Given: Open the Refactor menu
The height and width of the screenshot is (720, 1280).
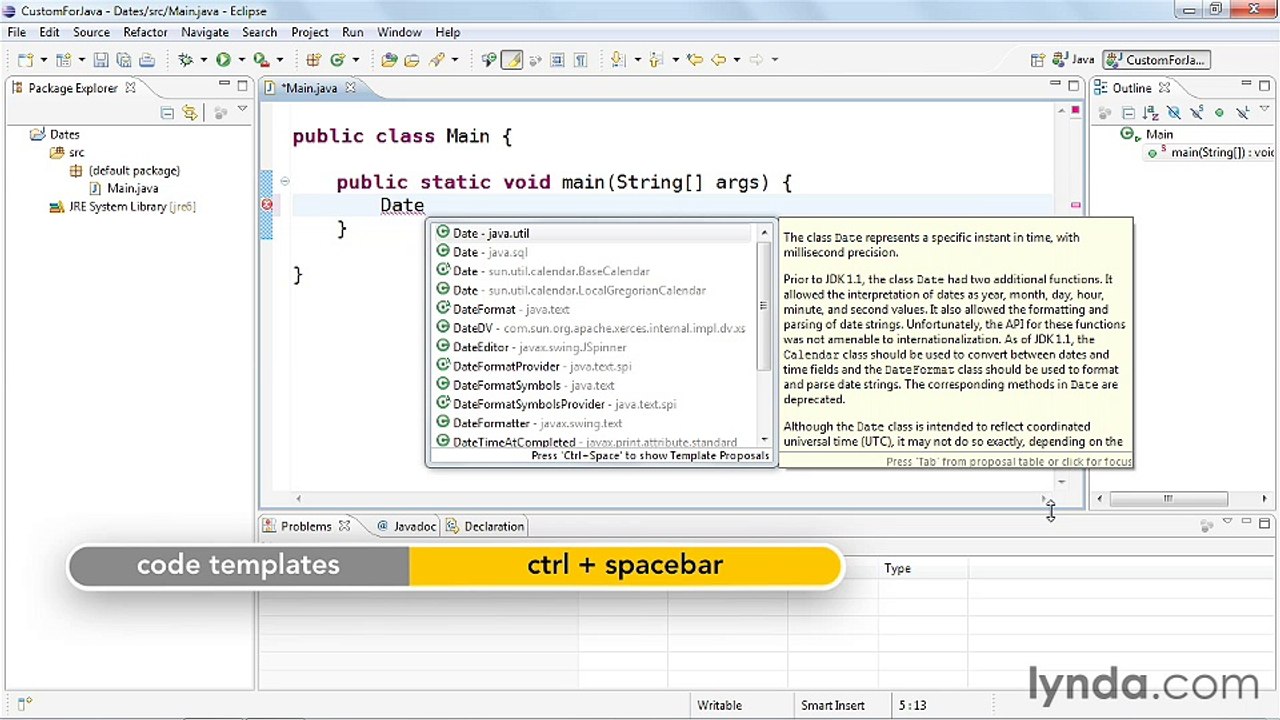Looking at the screenshot, I should pos(145,32).
